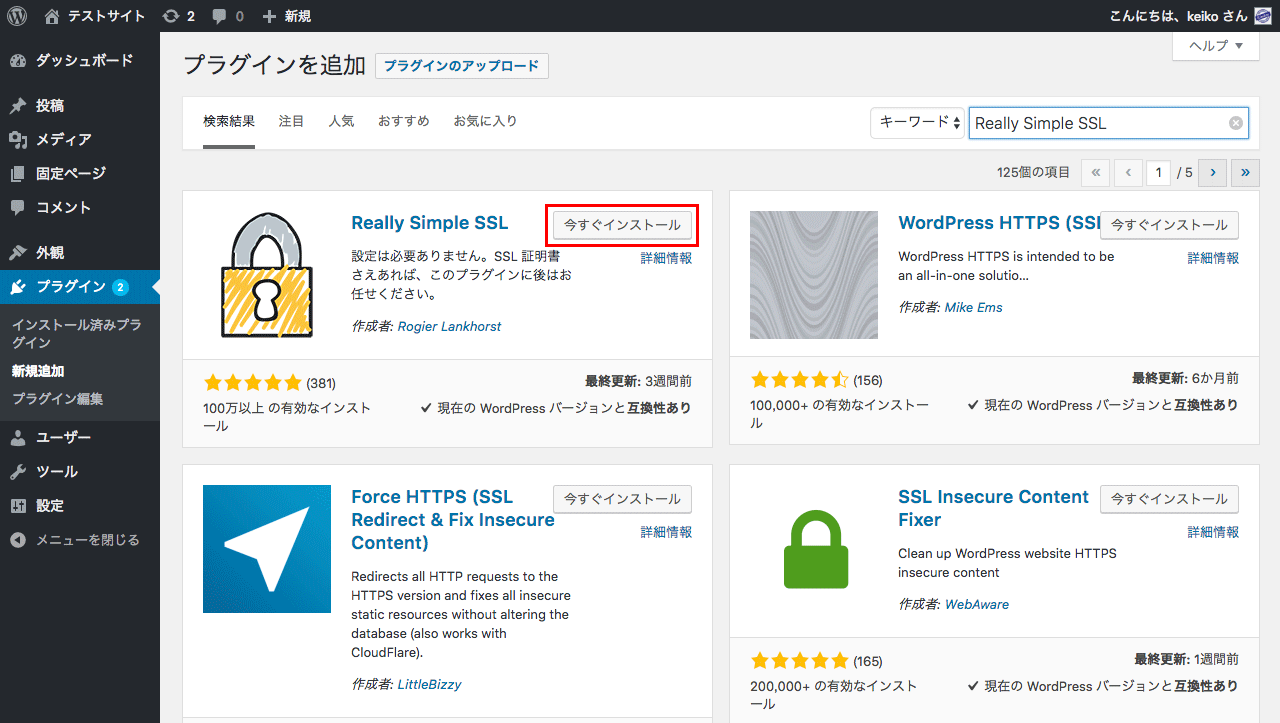1280x723 pixels.
Task: Click the 固定ページ page icon in sidebar
Action: pyautogui.click(x=18, y=173)
